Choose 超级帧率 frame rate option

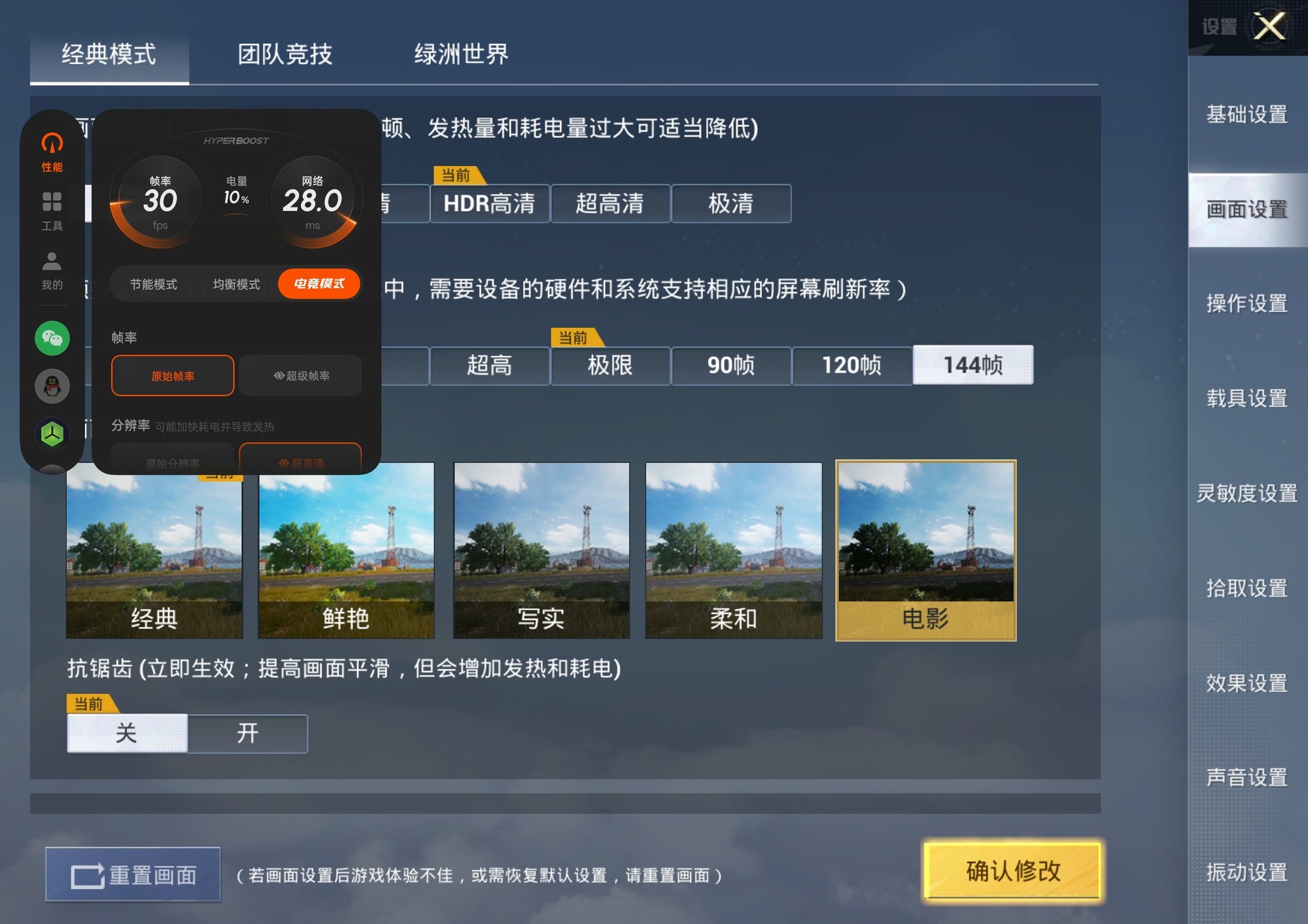pyautogui.click(x=301, y=375)
